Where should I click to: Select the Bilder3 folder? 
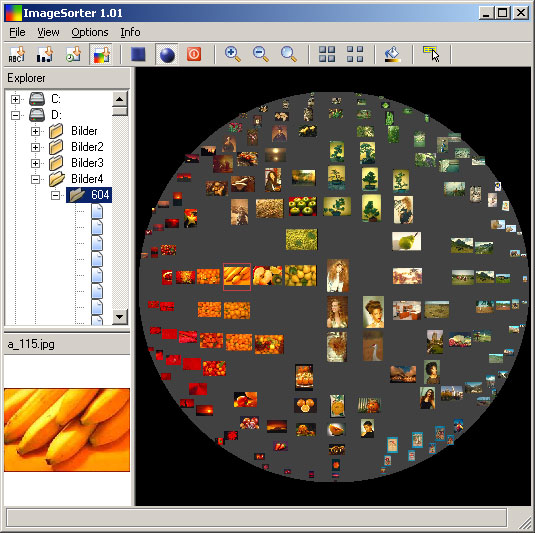87,163
